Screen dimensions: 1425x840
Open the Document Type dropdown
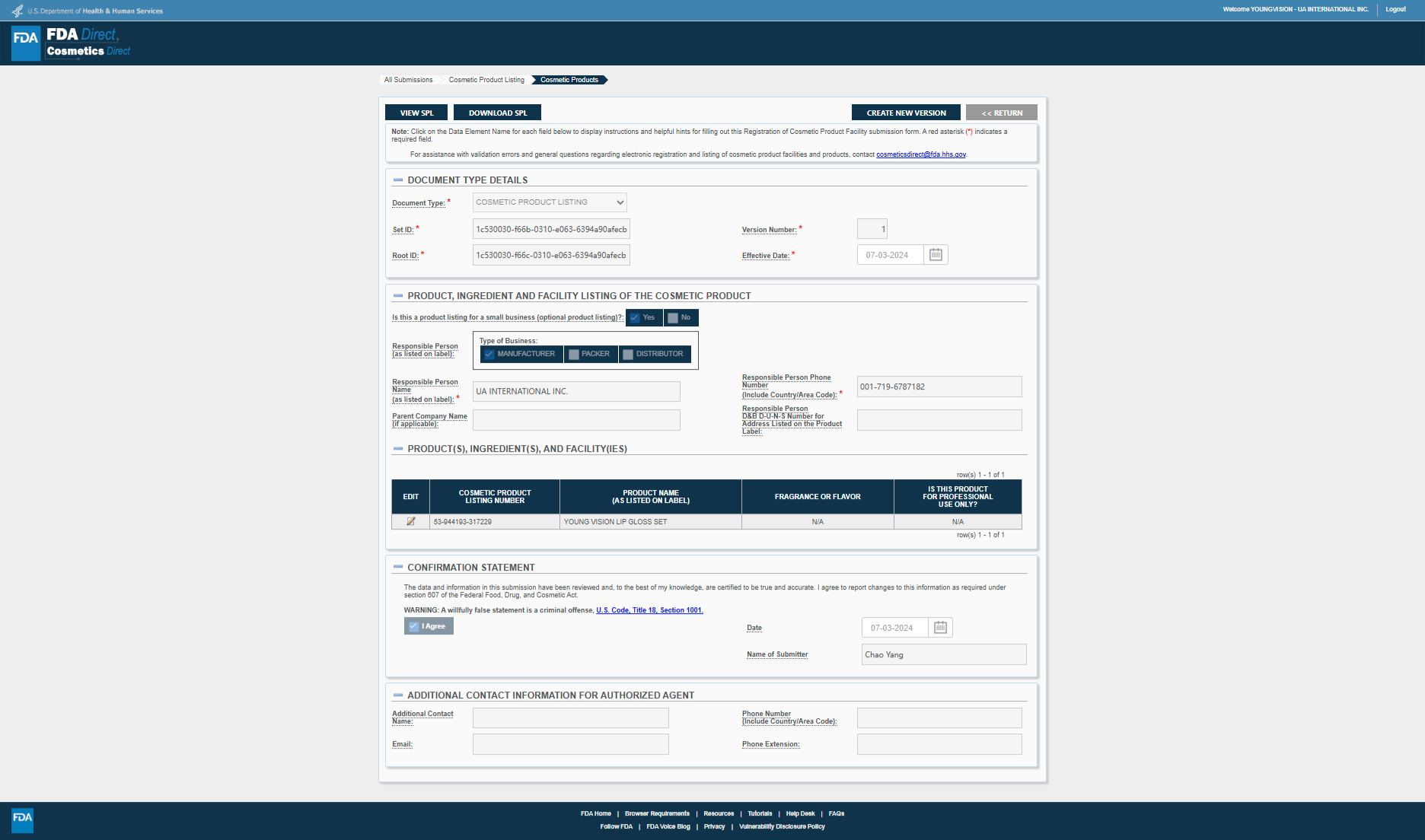point(550,202)
